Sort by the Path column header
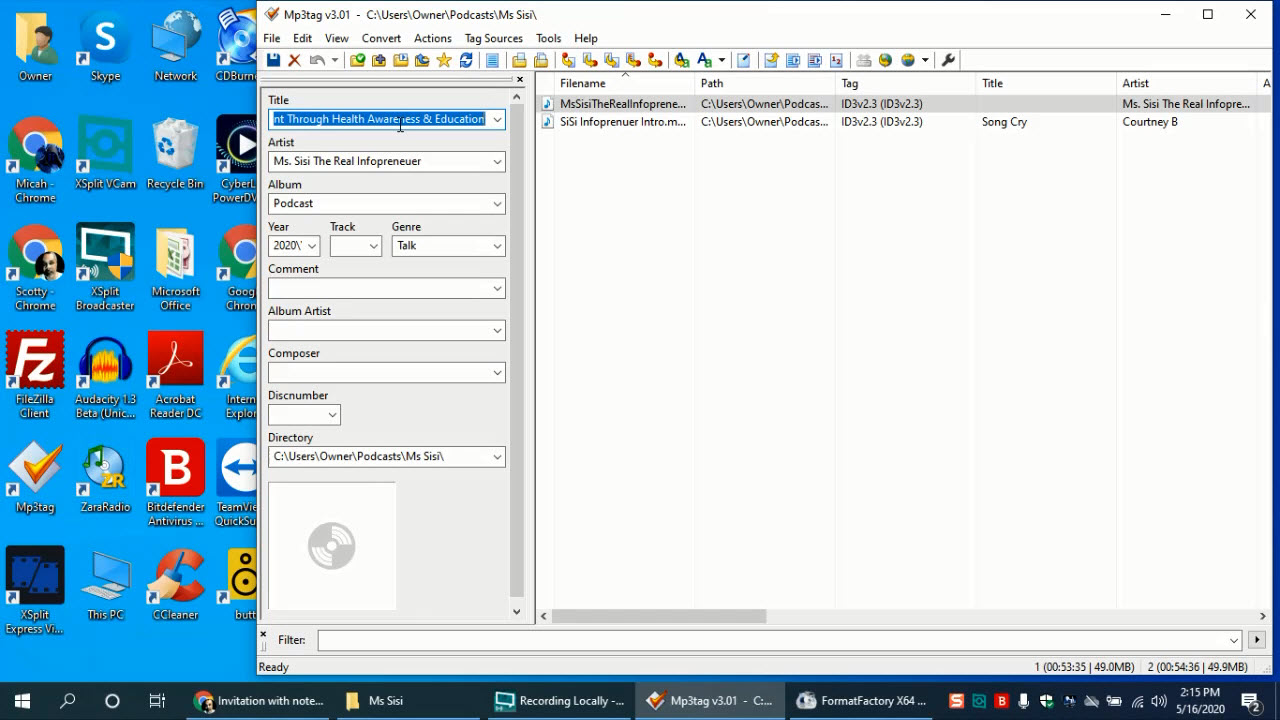The width and height of the screenshot is (1280, 720). (x=764, y=83)
